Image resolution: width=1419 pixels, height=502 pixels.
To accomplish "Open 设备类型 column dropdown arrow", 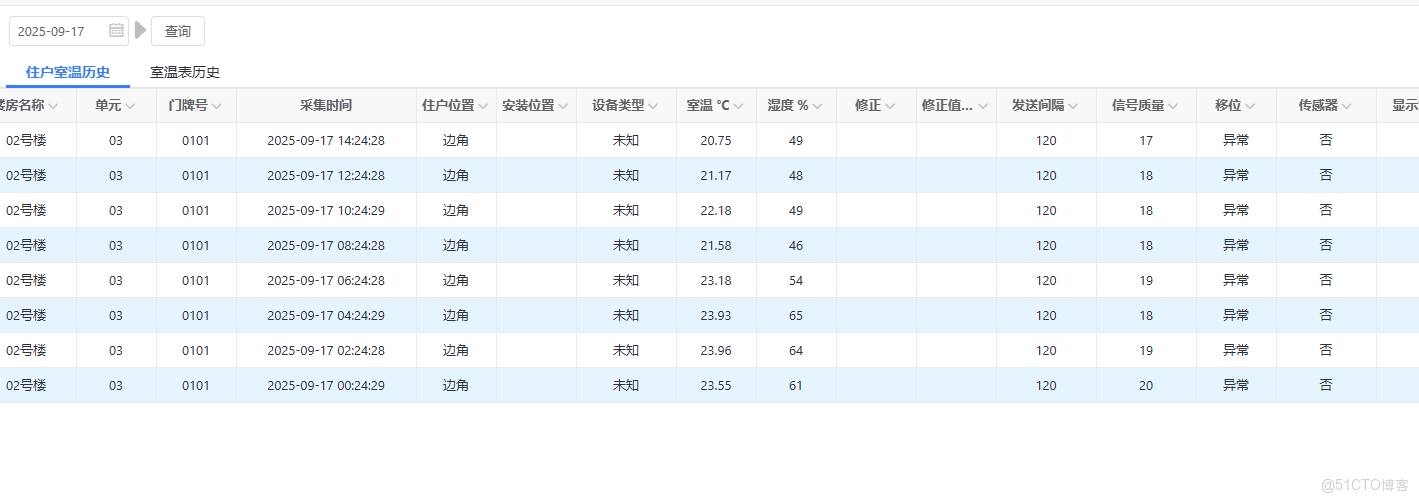I will [653, 106].
